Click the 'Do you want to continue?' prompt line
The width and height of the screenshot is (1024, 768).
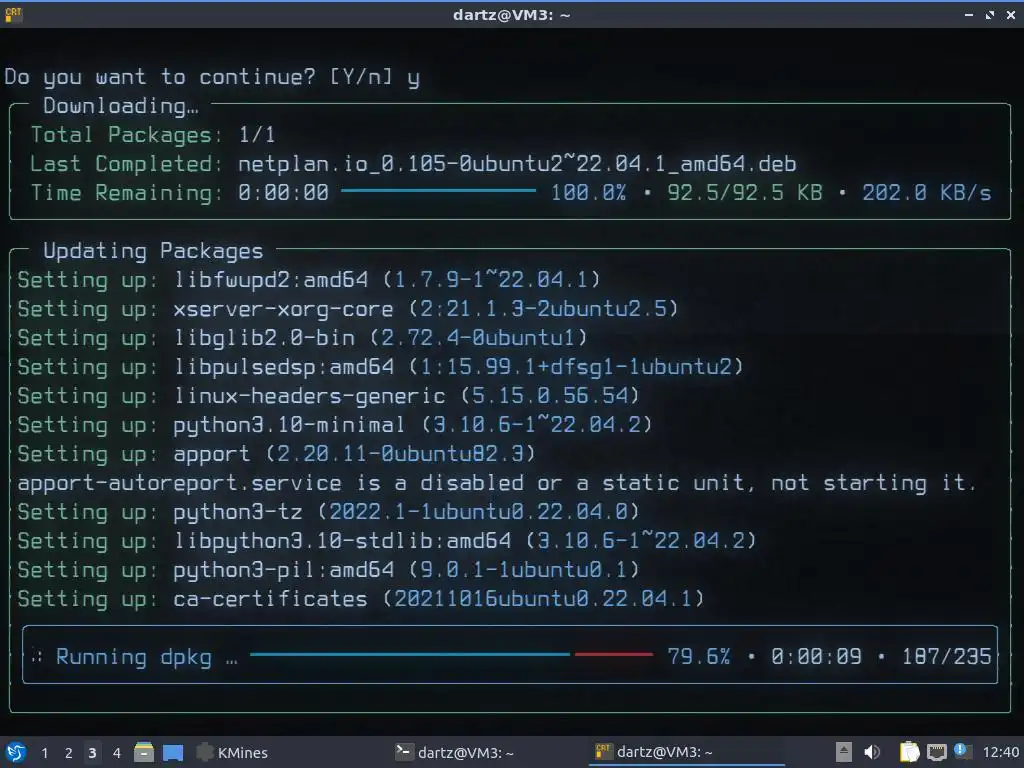[x=212, y=77]
